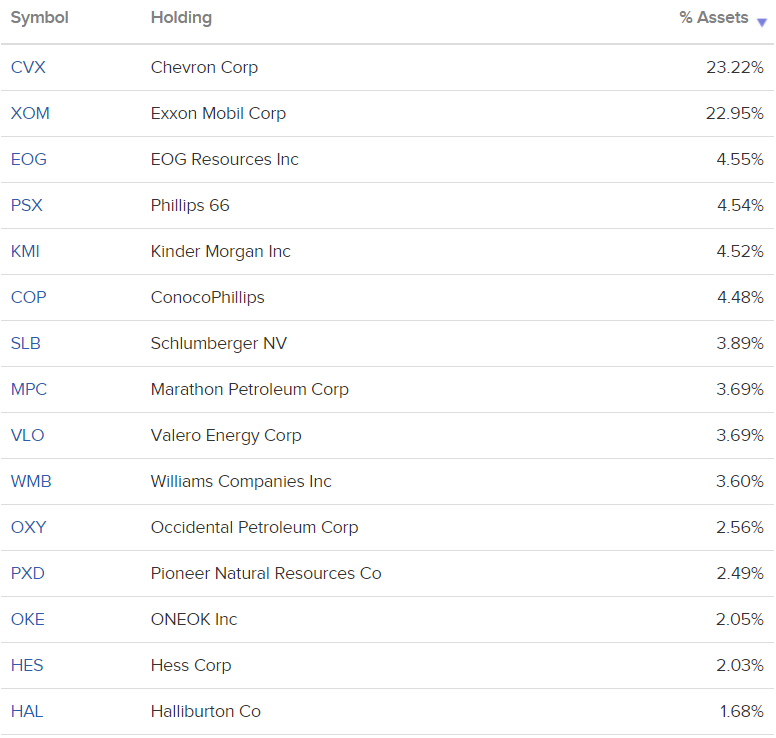The height and width of the screenshot is (738, 776).
Task: Open the OKE ticker link
Action: pyautogui.click(x=28, y=620)
